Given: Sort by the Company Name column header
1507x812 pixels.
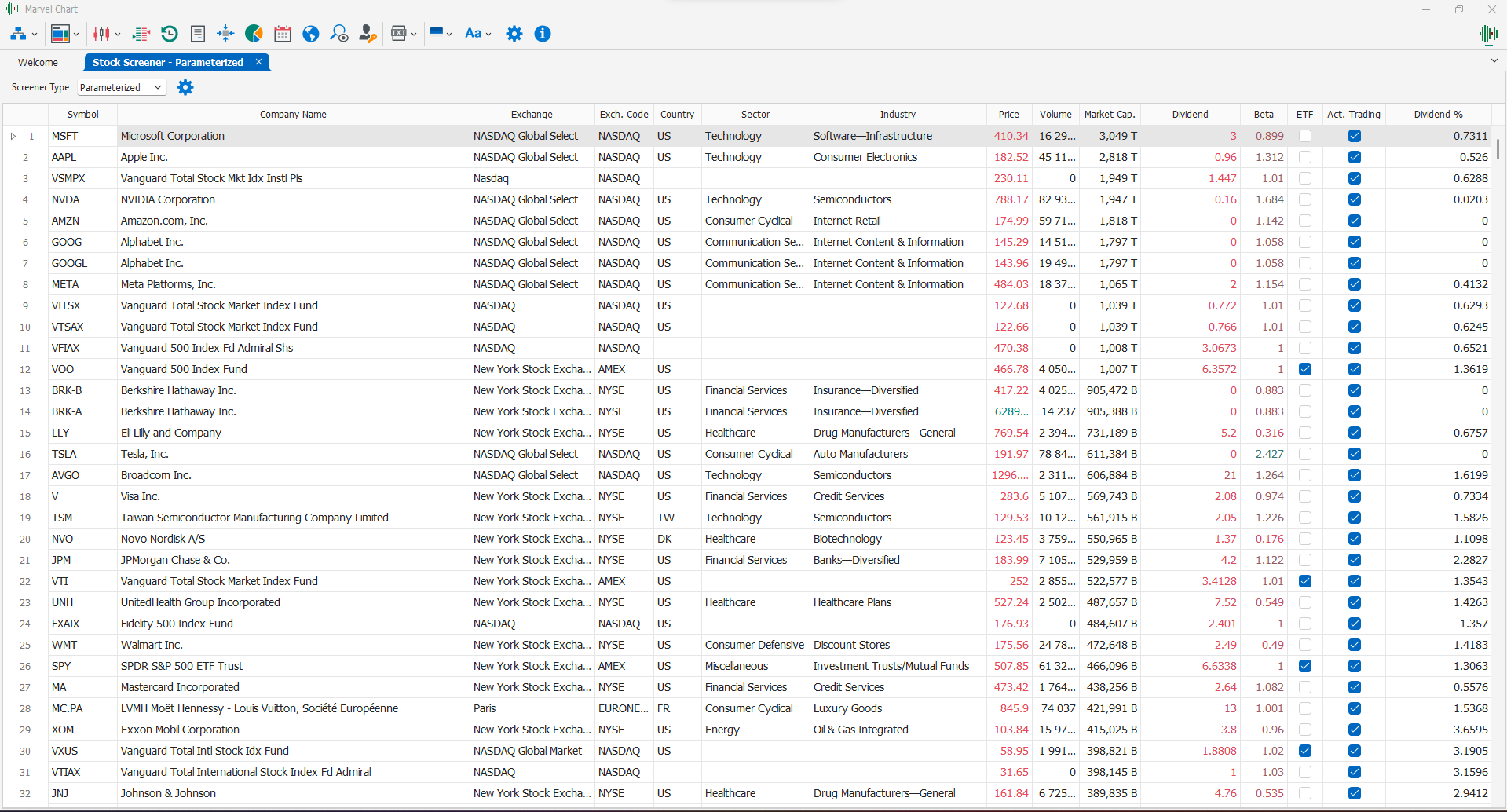Looking at the screenshot, I should [293, 114].
